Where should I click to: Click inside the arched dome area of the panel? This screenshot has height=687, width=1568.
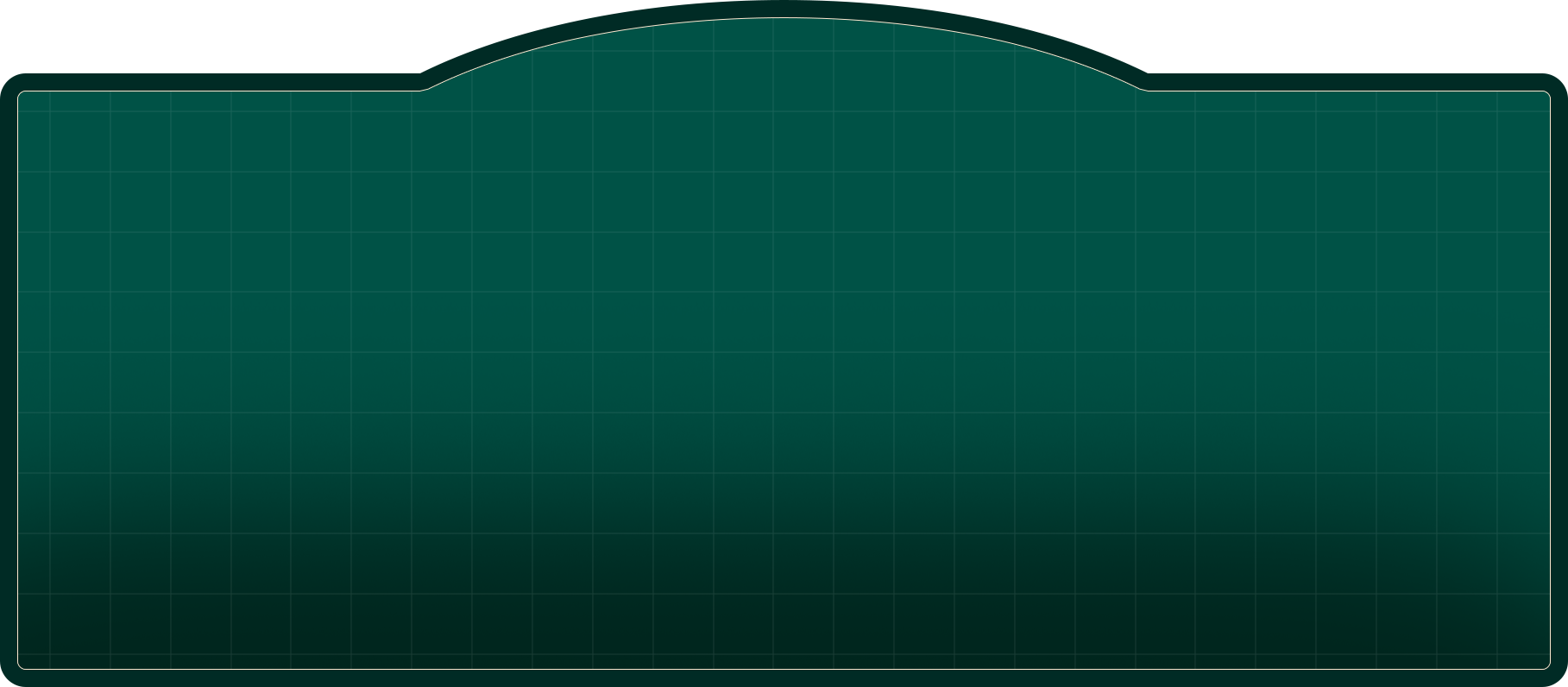coord(784,56)
